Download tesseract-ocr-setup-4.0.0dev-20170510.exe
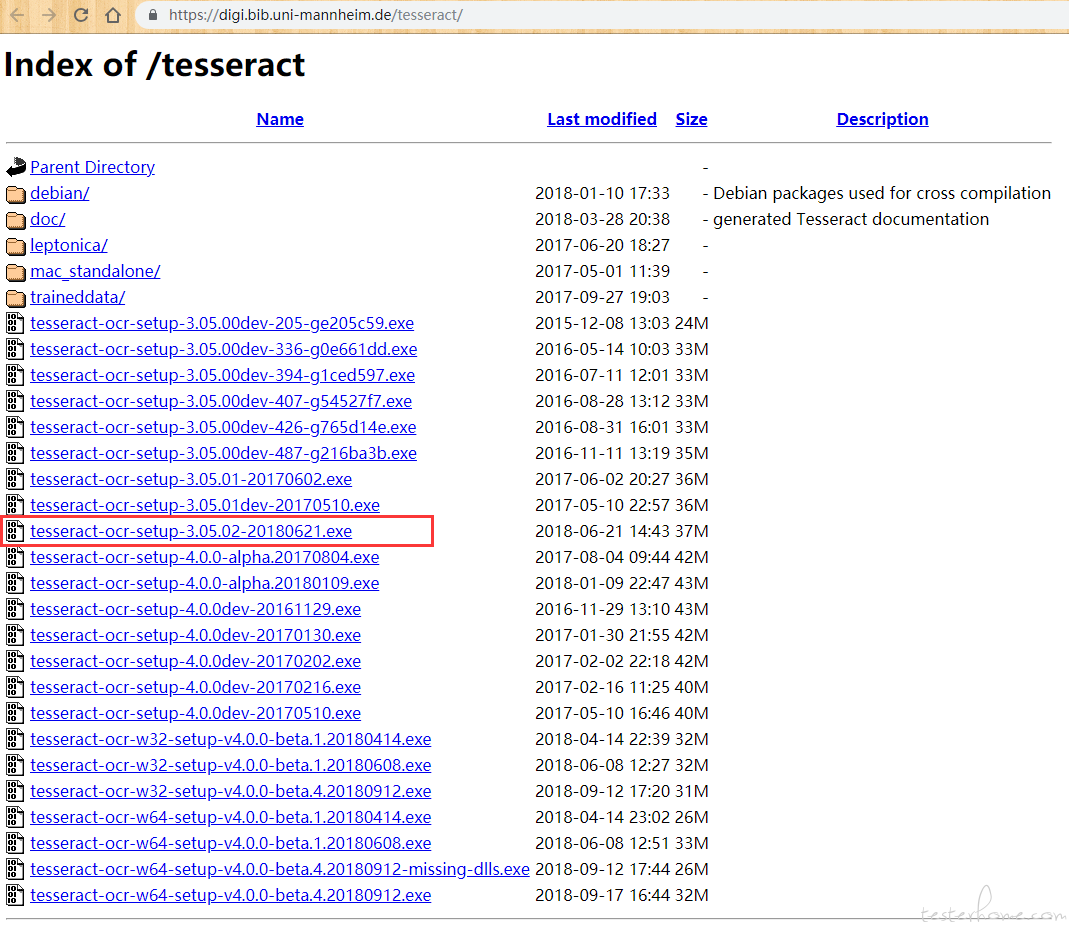 pos(196,713)
